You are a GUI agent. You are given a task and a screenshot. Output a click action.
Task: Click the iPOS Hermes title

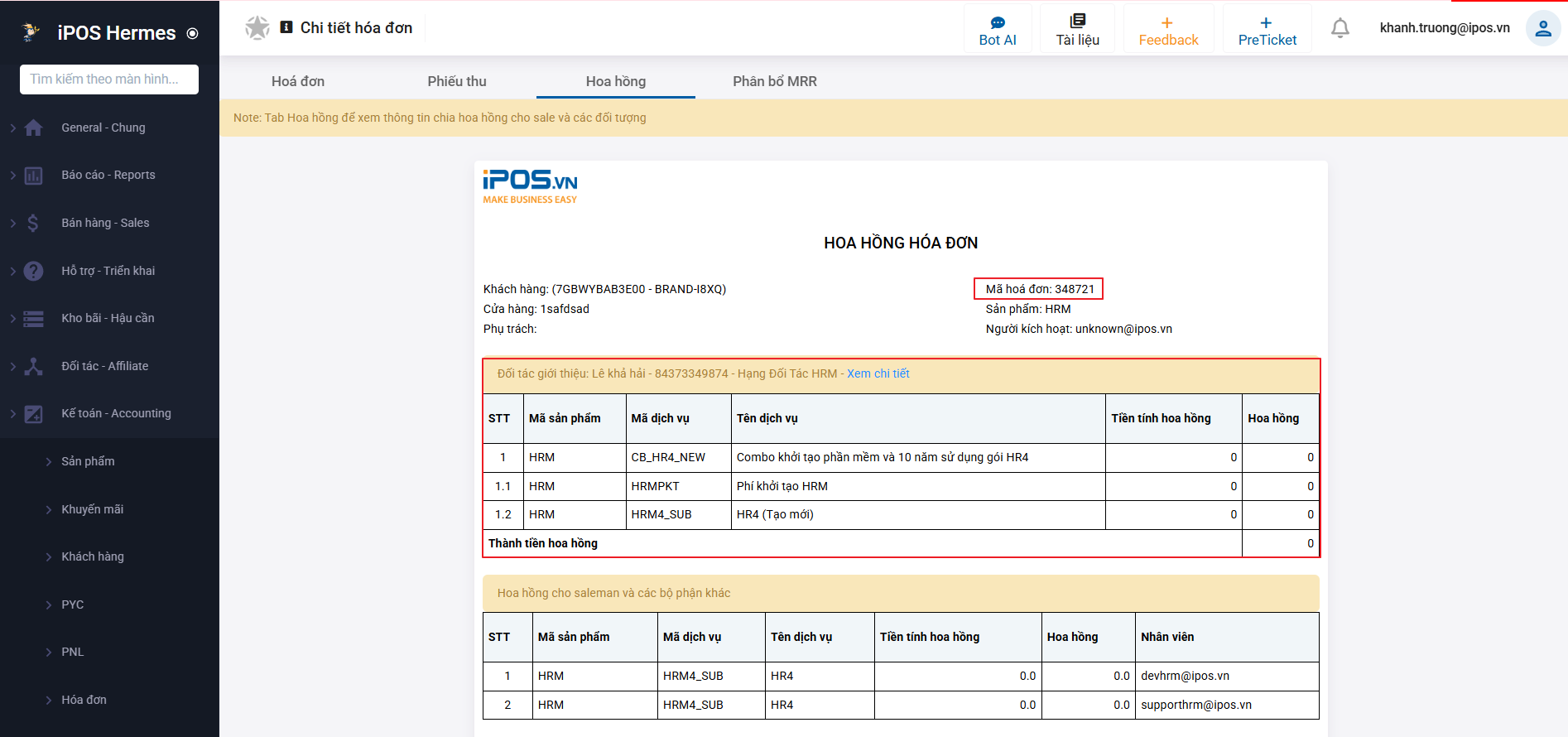(x=117, y=33)
